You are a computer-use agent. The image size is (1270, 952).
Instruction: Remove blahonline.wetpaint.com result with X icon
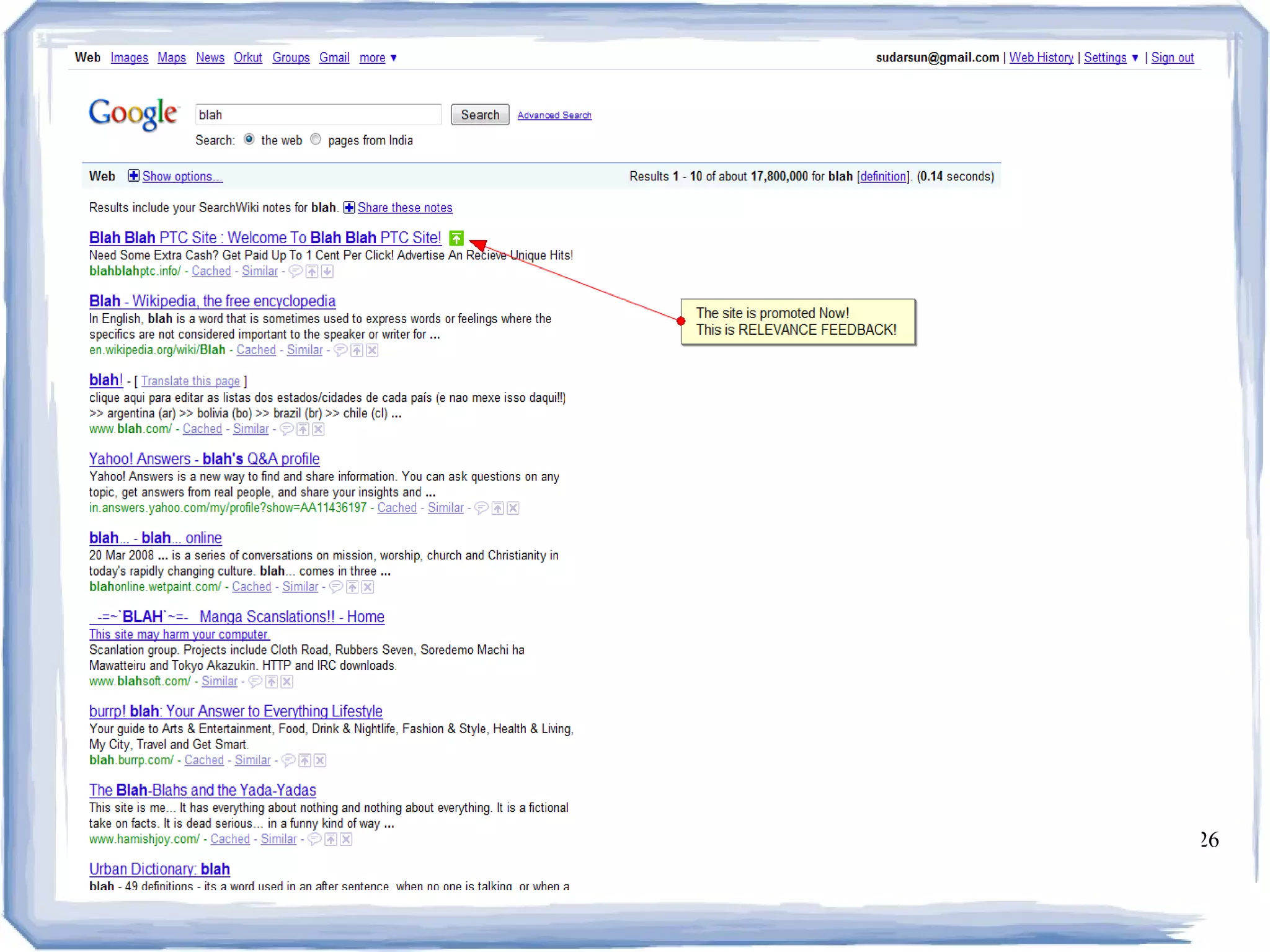(x=368, y=587)
